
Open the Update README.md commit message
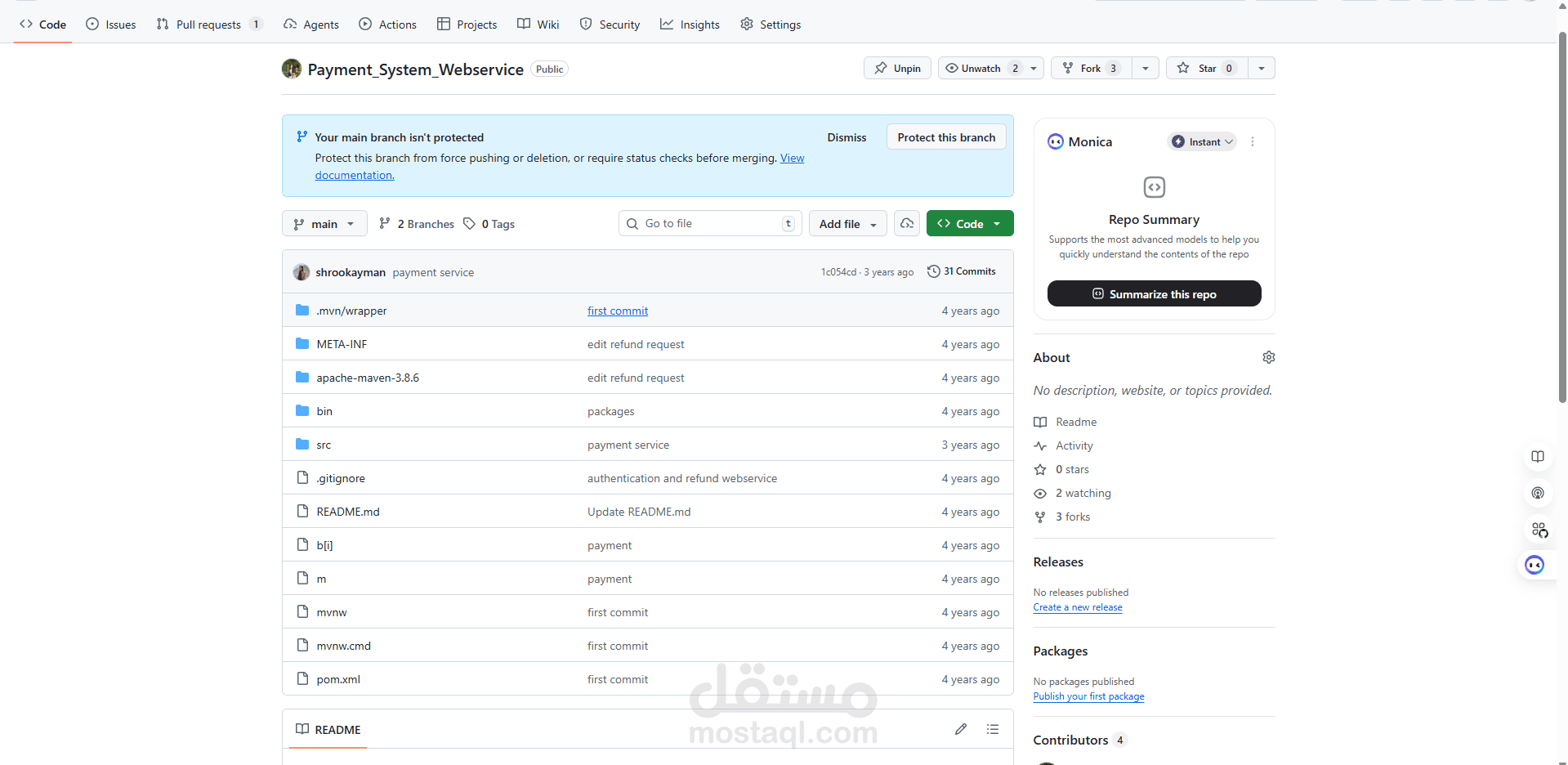tap(639, 512)
